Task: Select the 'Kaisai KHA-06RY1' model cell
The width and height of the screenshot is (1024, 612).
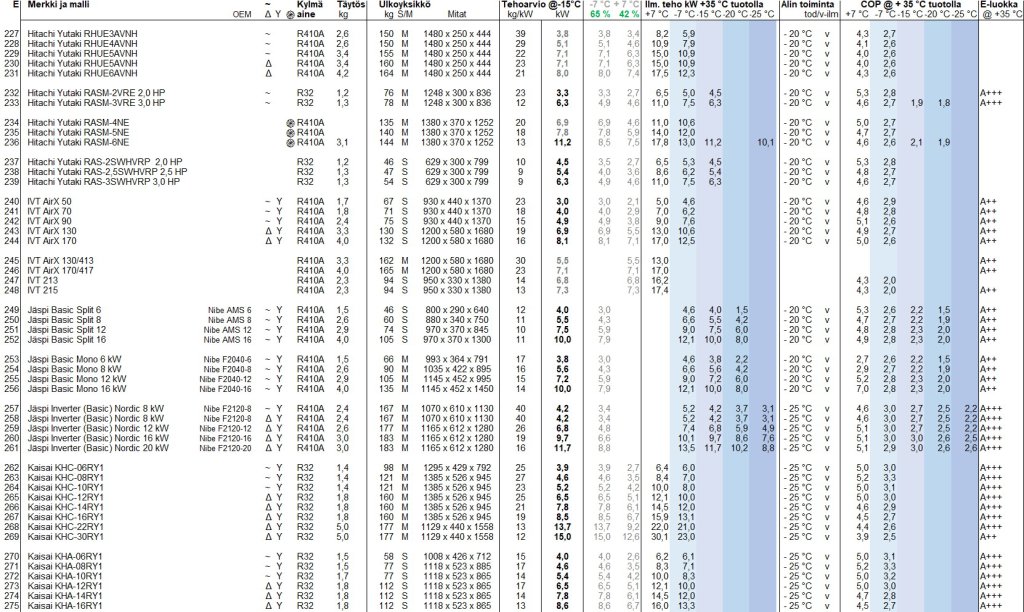Action: [x=65, y=557]
